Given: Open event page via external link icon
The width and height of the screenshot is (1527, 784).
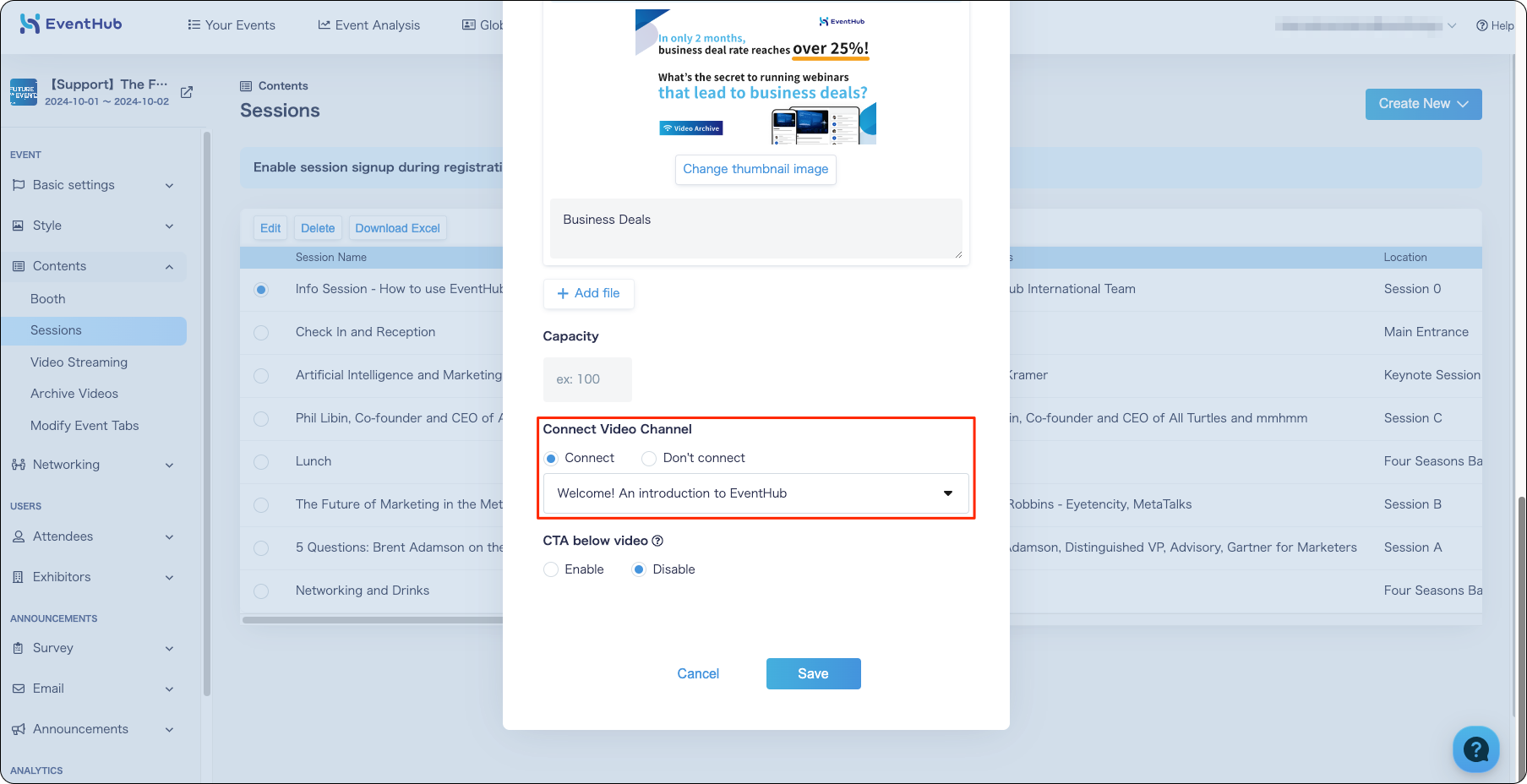Looking at the screenshot, I should coord(187,92).
